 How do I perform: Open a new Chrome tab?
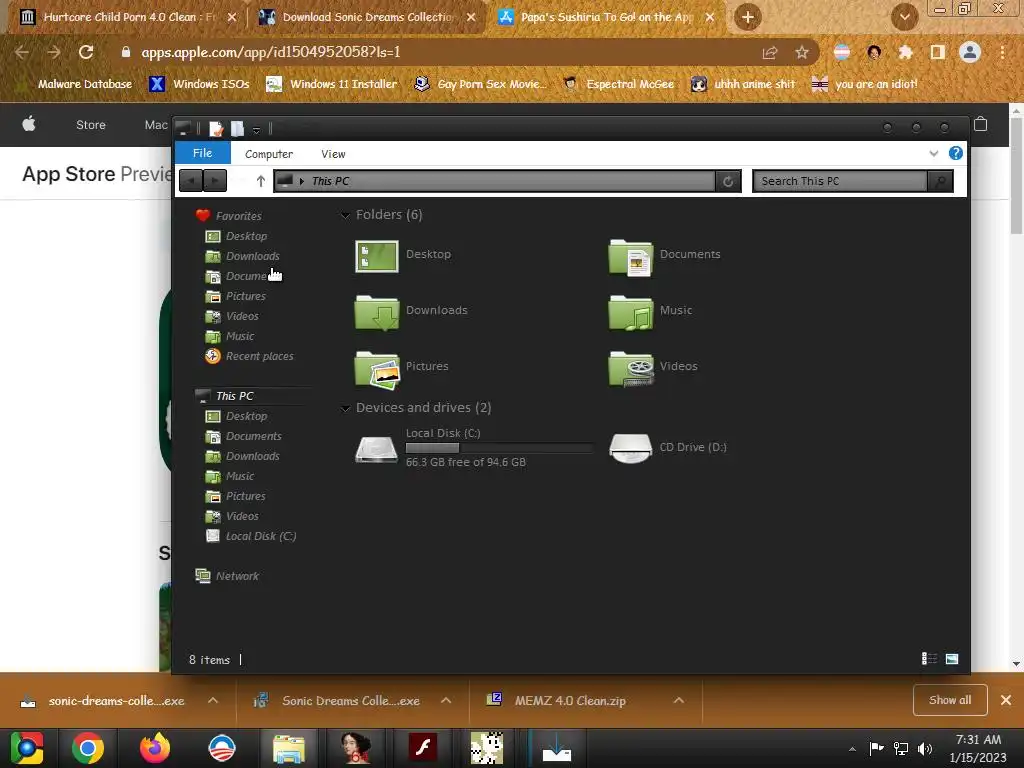pyautogui.click(x=748, y=18)
